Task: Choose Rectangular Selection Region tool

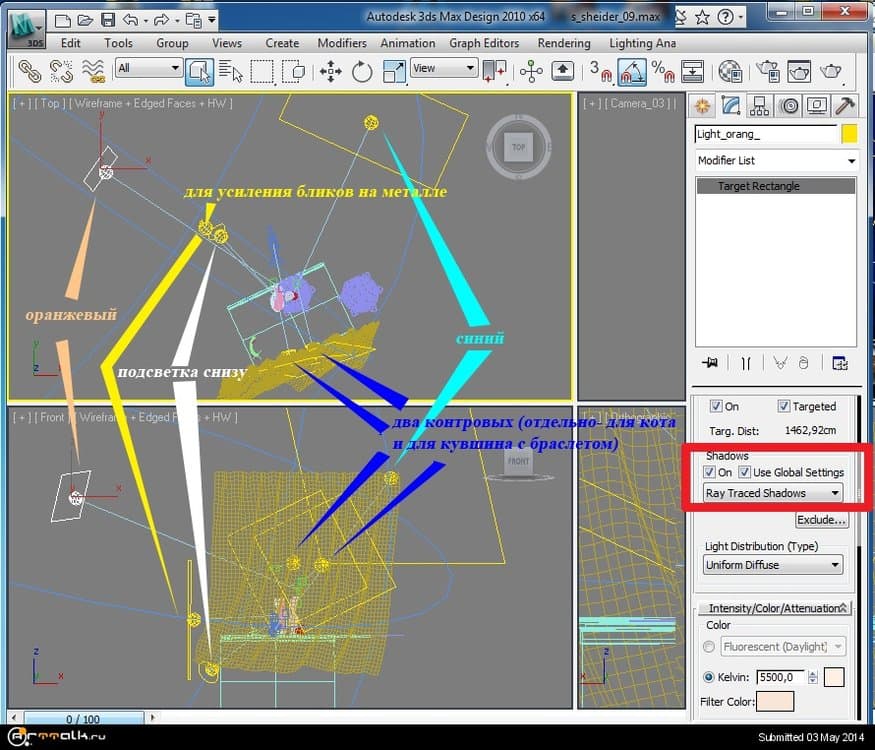Action: coord(262,71)
